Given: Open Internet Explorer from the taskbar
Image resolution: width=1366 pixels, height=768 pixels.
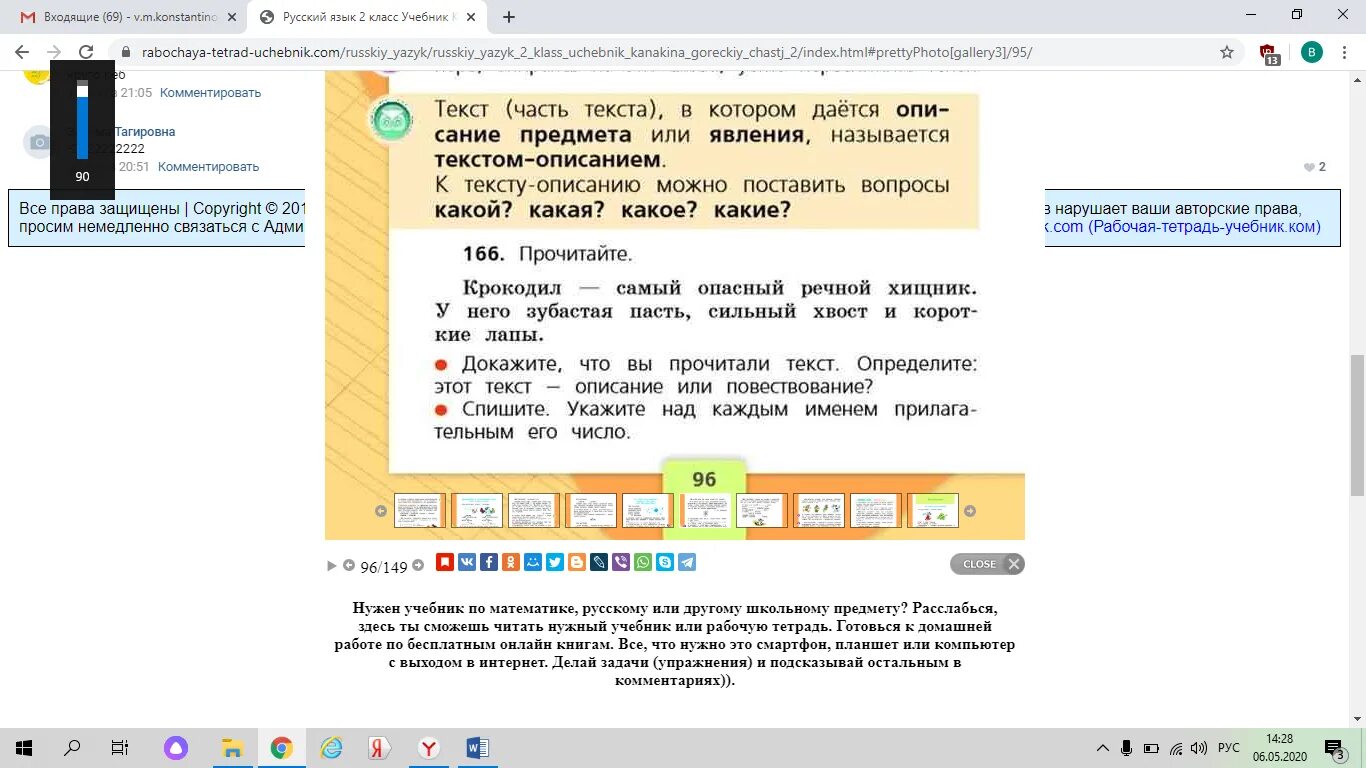Looking at the screenshot, I should point(331,748).
